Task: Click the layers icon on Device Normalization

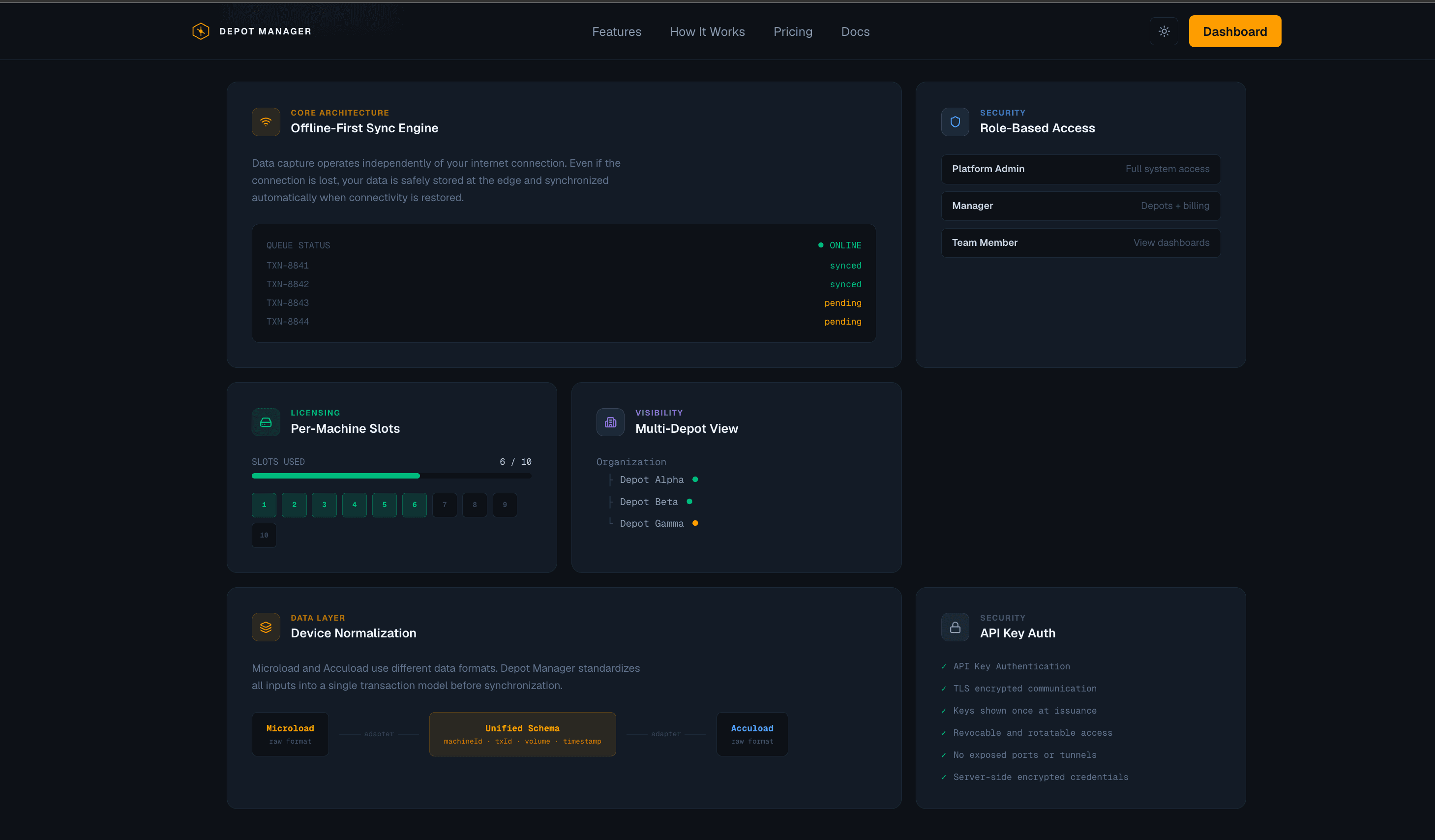Action: point(266,627)
